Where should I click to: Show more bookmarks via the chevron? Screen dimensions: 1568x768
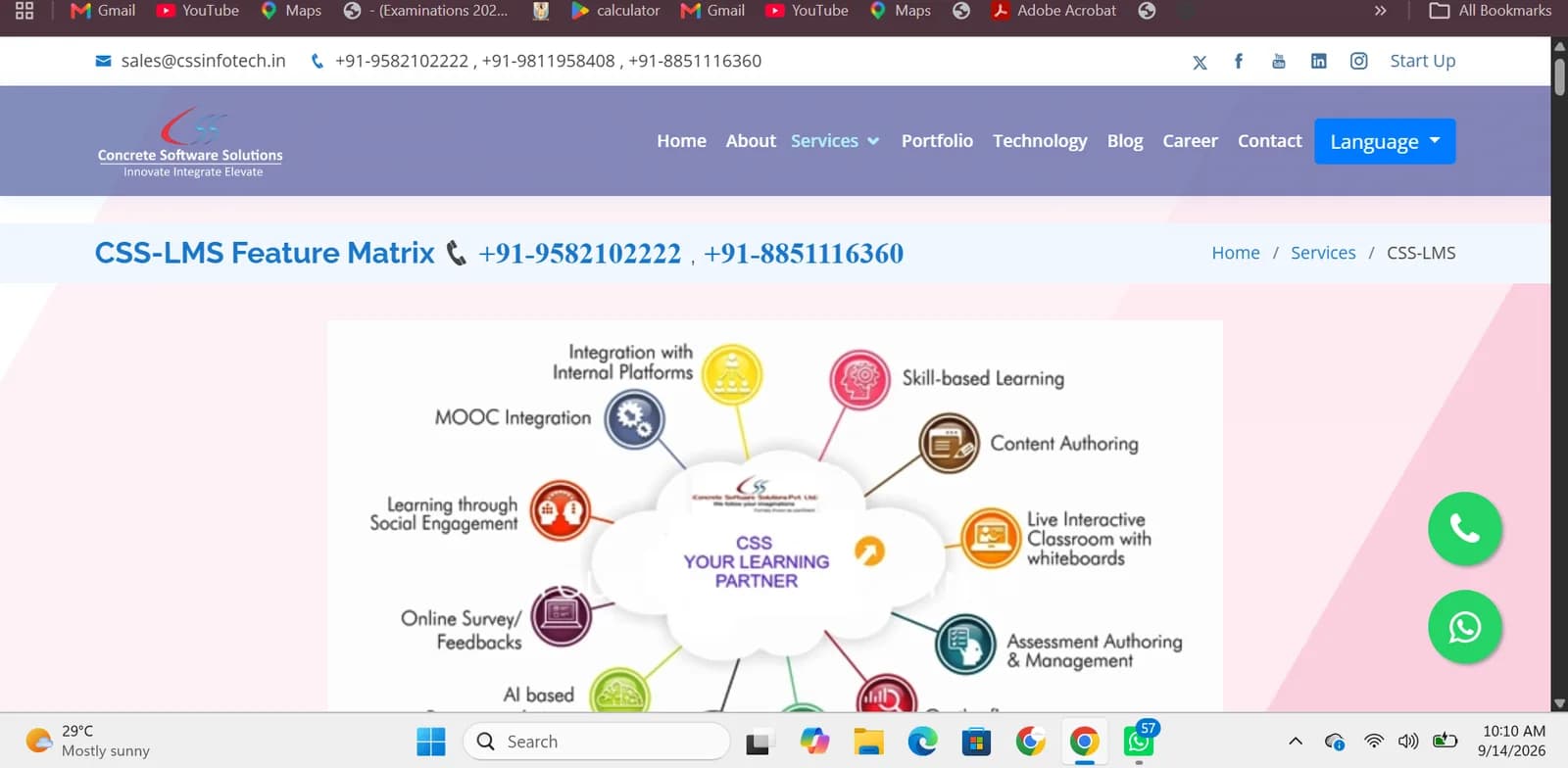click(1380, 11)
